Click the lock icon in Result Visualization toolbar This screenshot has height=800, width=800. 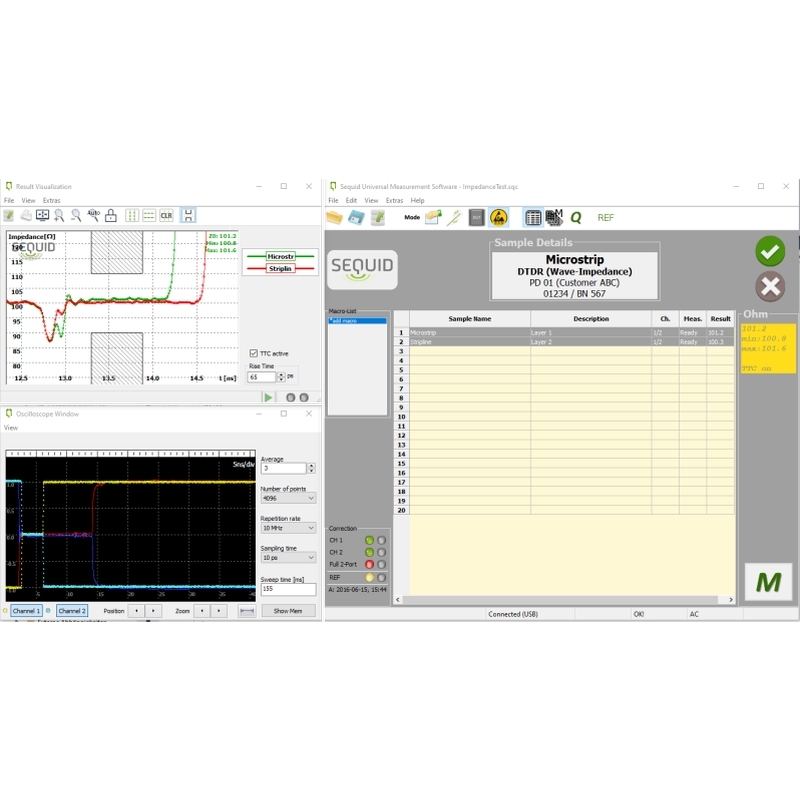click(x=111, y=216)
